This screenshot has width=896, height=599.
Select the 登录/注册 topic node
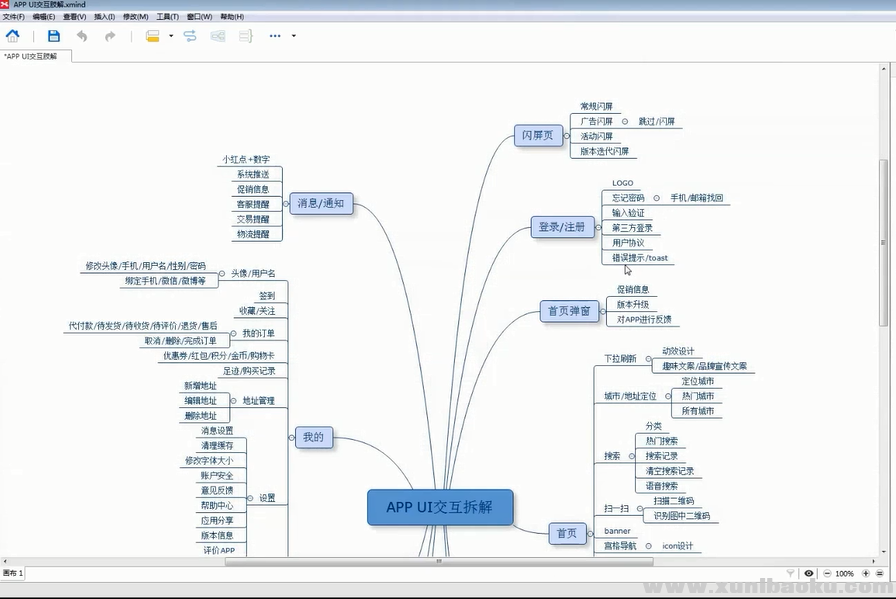pos(562,227)
